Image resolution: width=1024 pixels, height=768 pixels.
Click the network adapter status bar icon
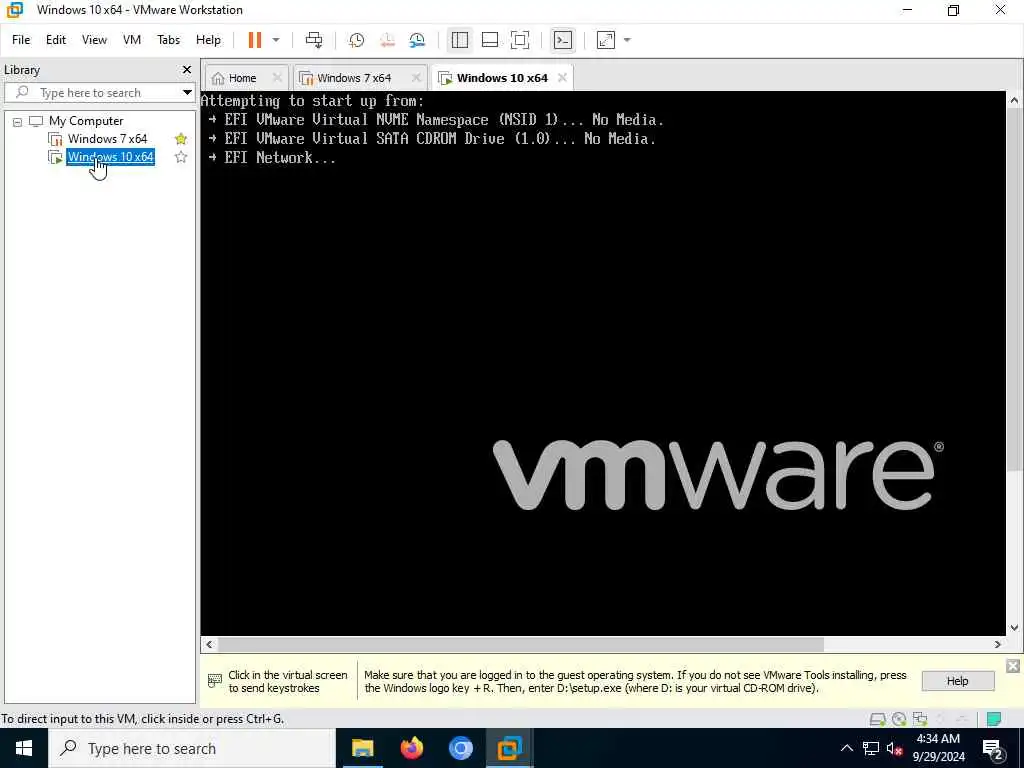[x=920, y=720]
